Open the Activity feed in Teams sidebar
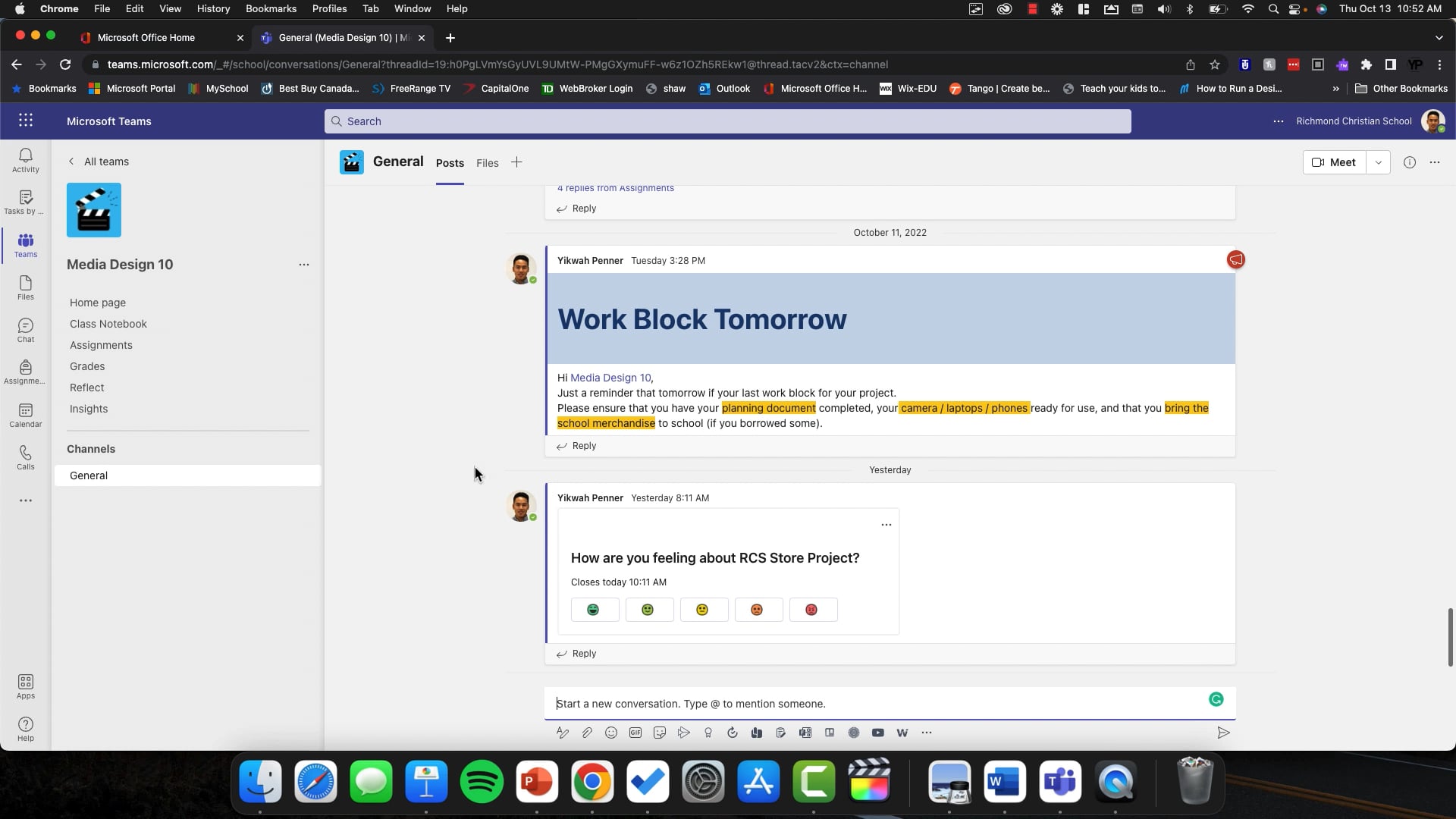This screenshot has height=819, width=1456. (x=25, y=159)
